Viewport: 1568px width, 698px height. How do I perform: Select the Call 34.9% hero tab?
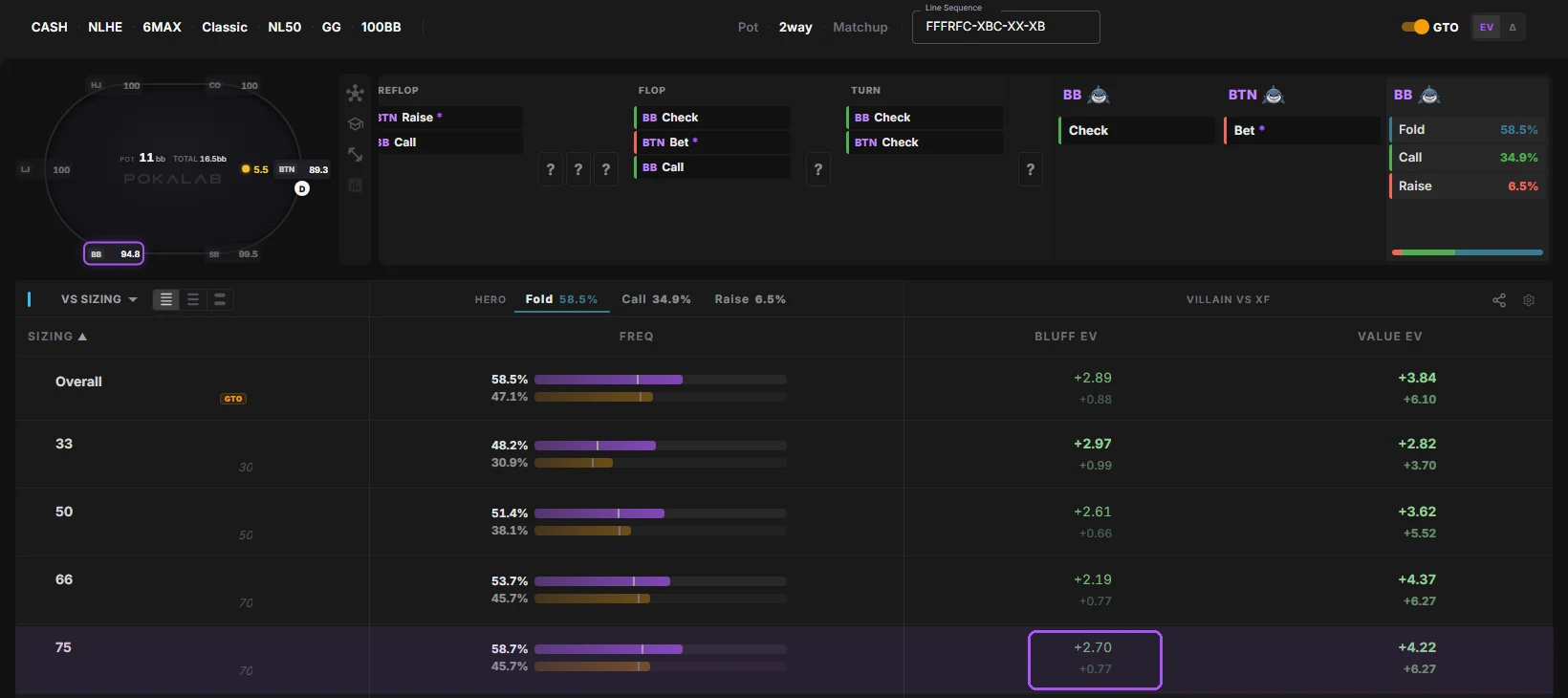click(656, 299)
